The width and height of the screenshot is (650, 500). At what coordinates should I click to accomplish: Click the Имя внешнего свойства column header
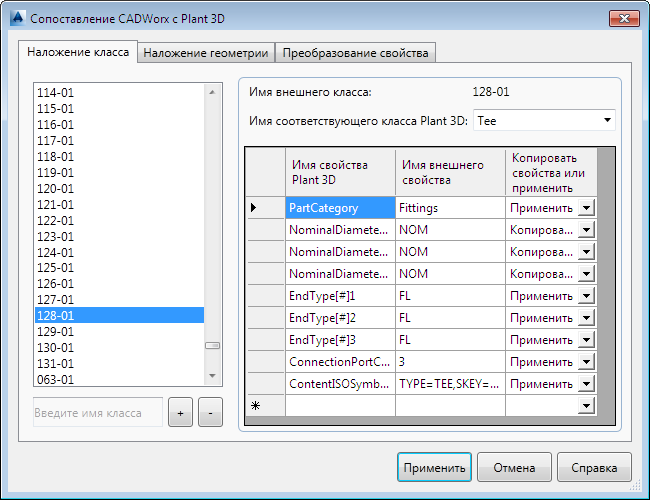(x=450, y=172)
